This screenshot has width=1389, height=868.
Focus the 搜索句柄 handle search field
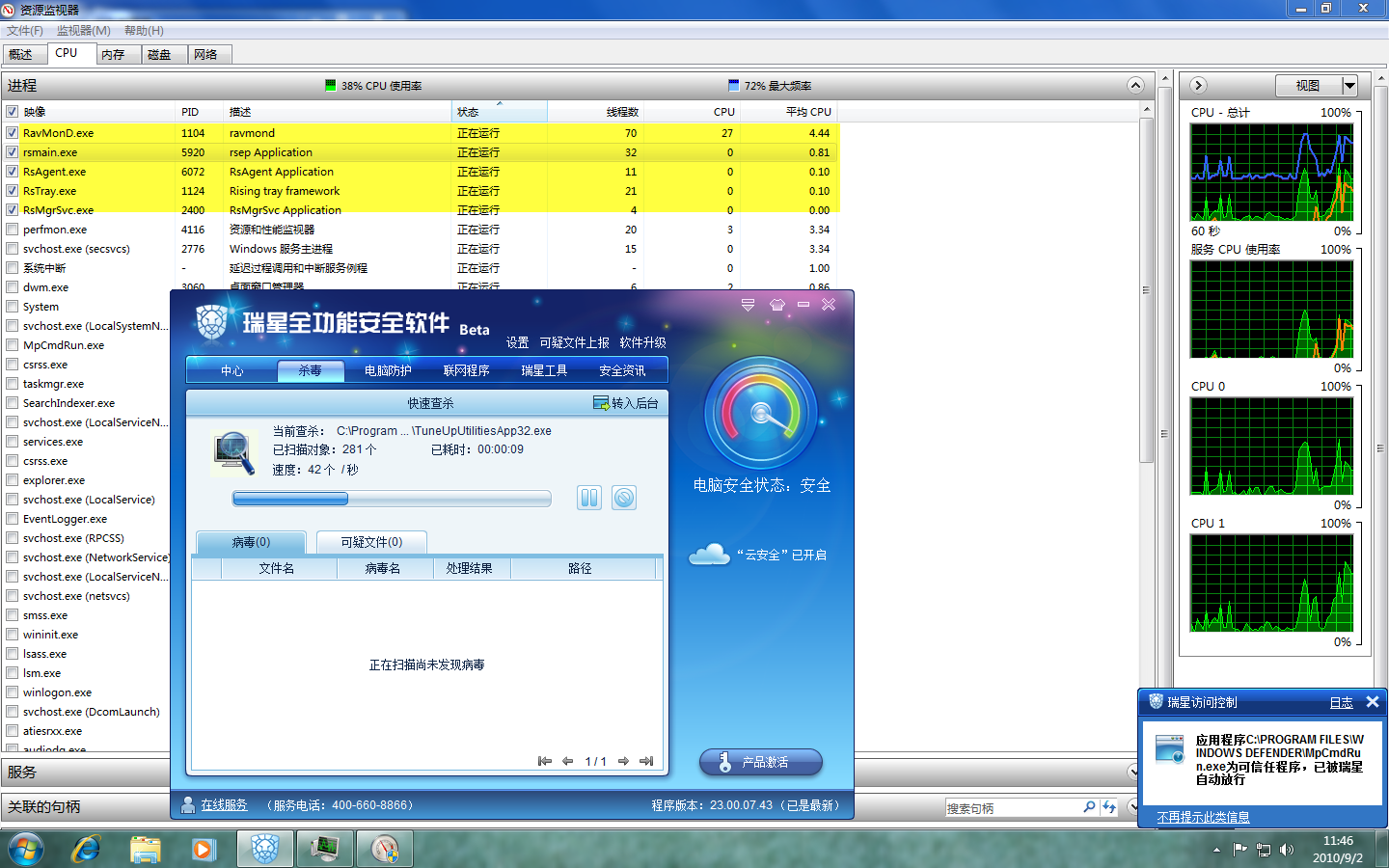1012,807
